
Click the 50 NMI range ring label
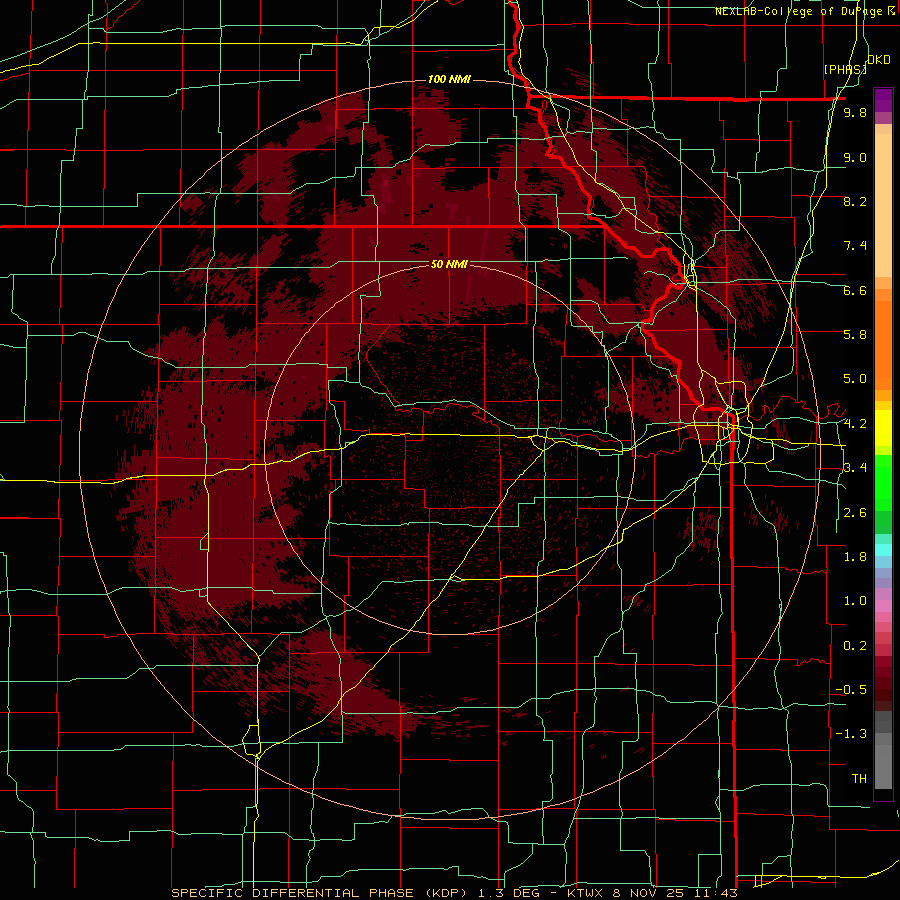449,264
